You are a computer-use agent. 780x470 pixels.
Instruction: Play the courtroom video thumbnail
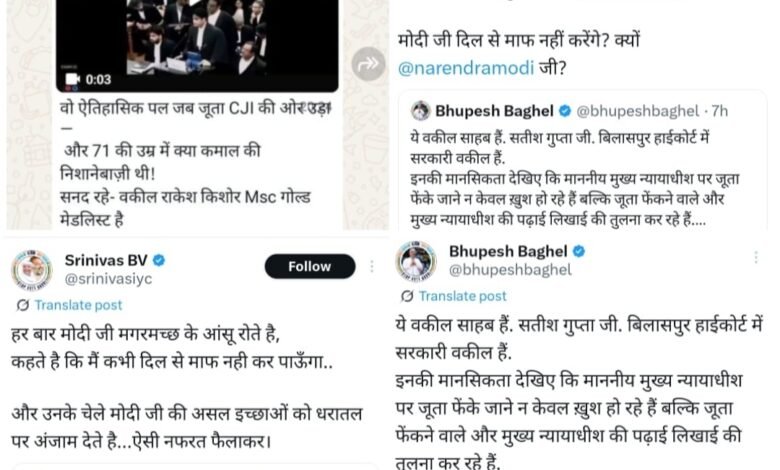197,46
